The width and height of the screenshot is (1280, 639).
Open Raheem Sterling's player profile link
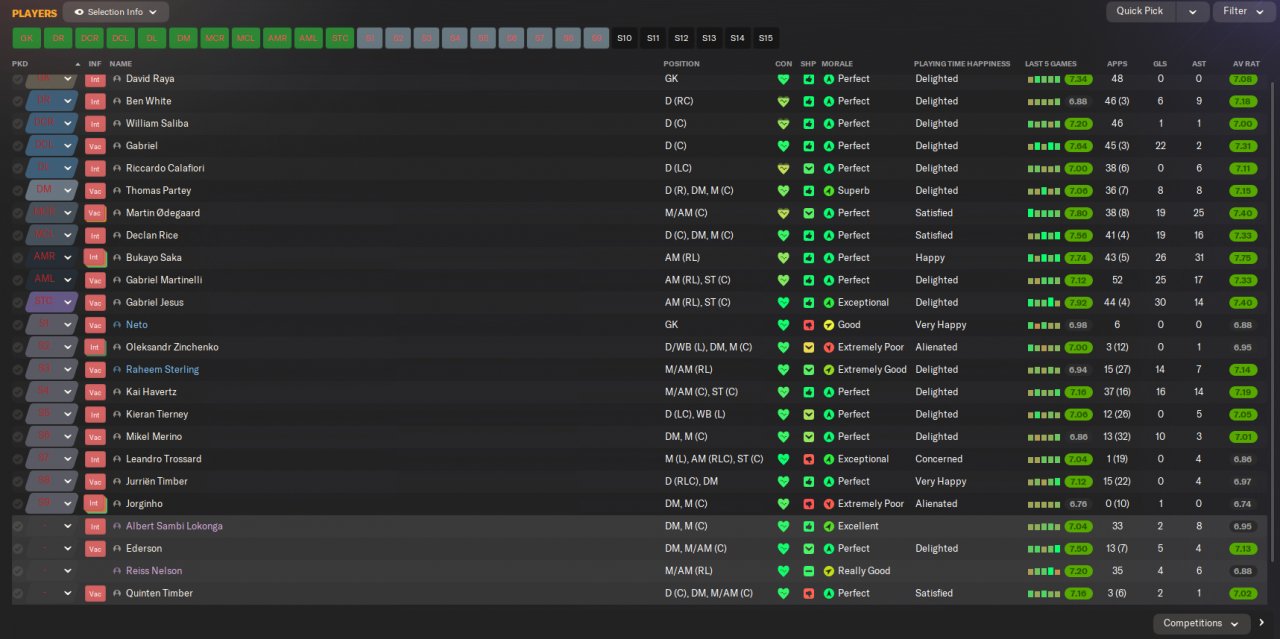coord(162,370)
